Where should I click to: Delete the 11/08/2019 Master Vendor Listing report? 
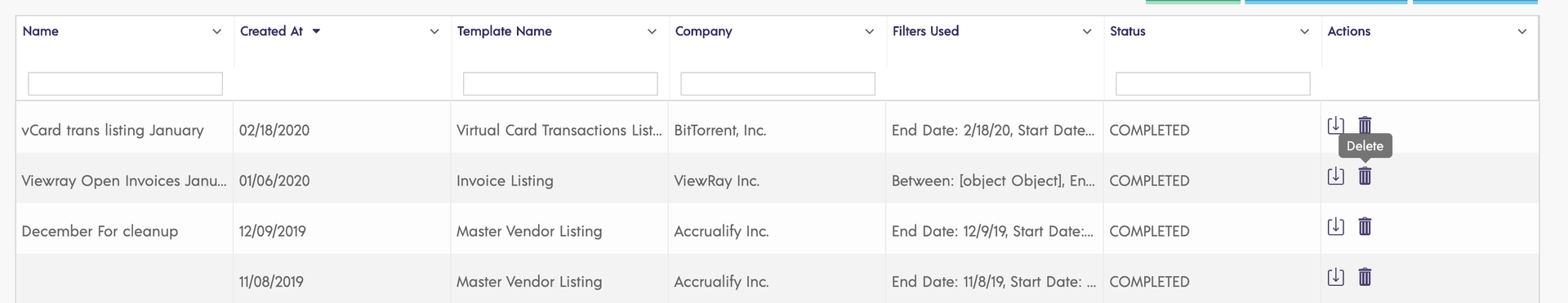pyautogui.click(x=1365, y=277)
